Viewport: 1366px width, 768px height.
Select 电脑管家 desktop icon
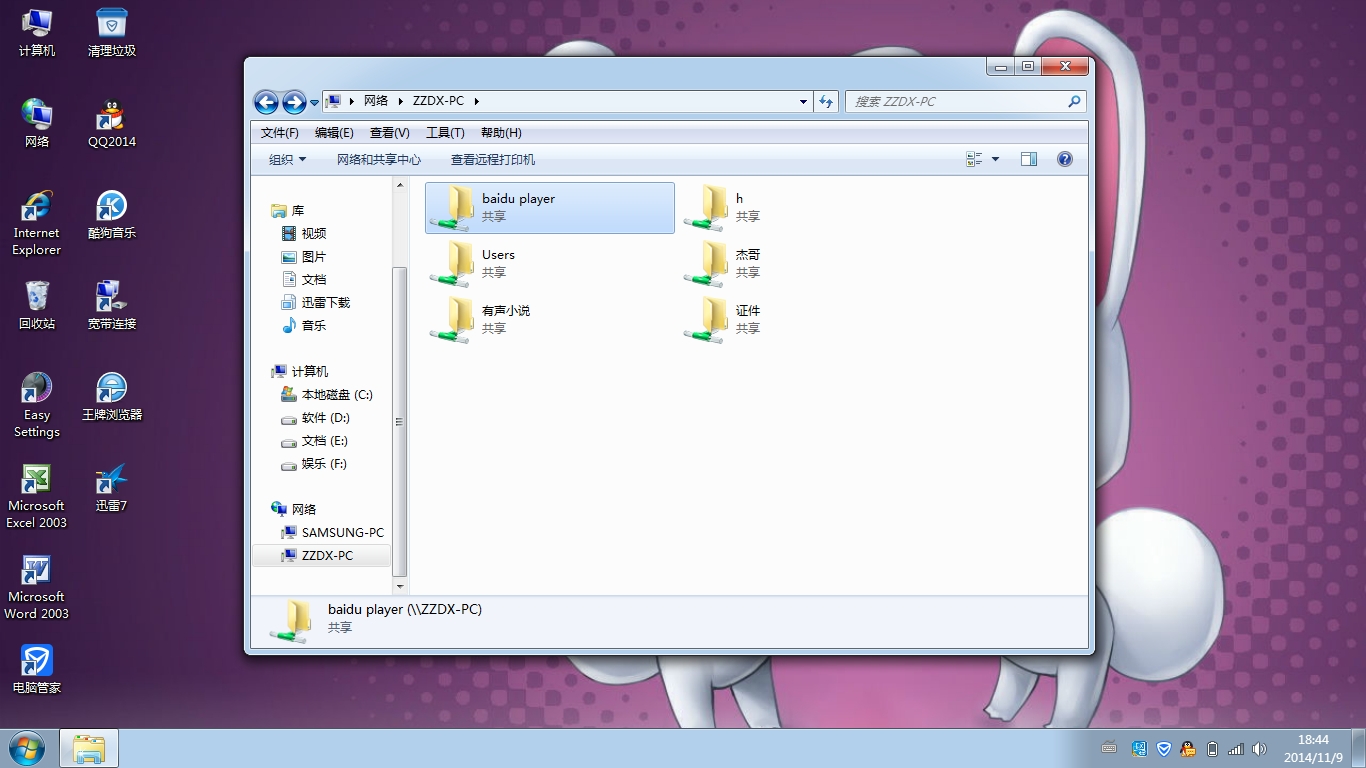[37, 670]
